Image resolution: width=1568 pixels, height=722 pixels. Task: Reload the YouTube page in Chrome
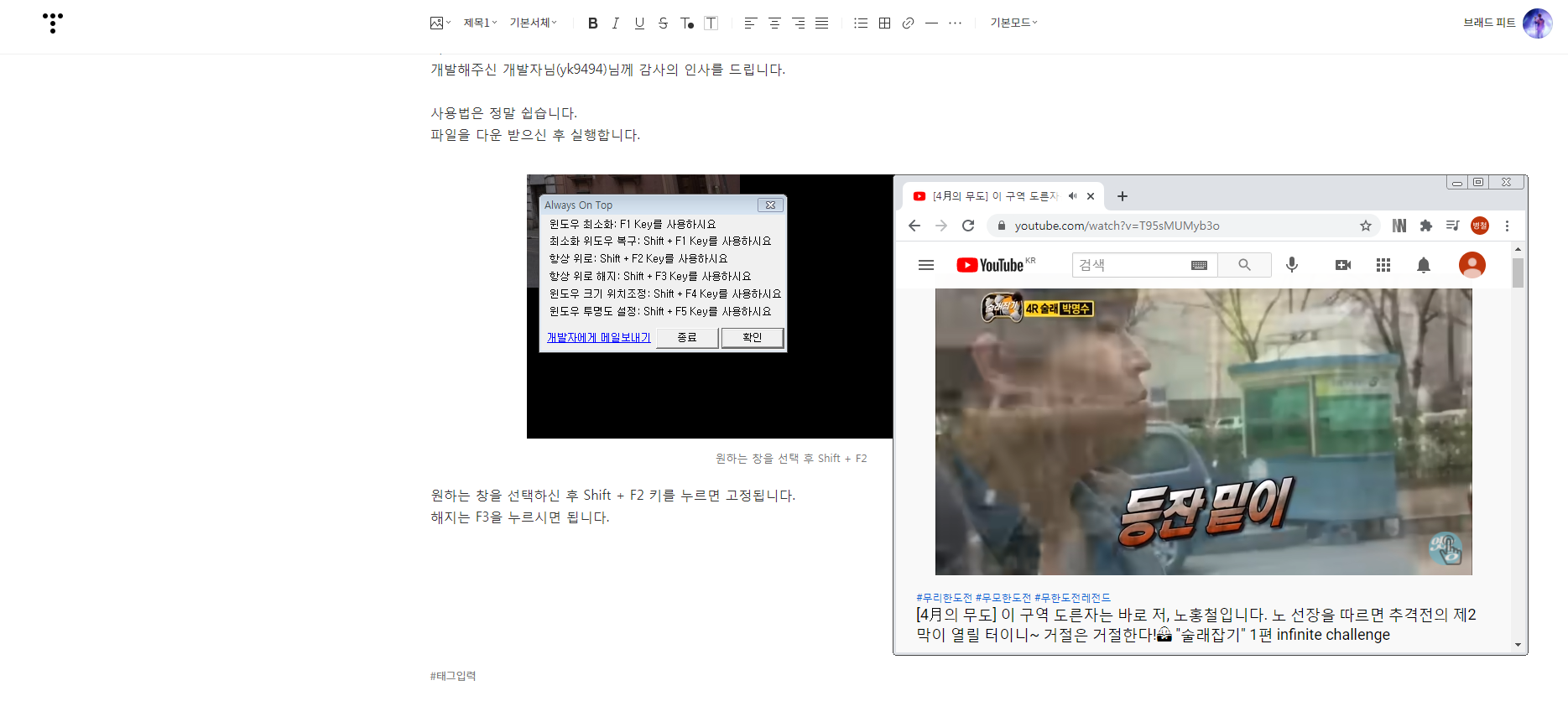click(968, 226)
